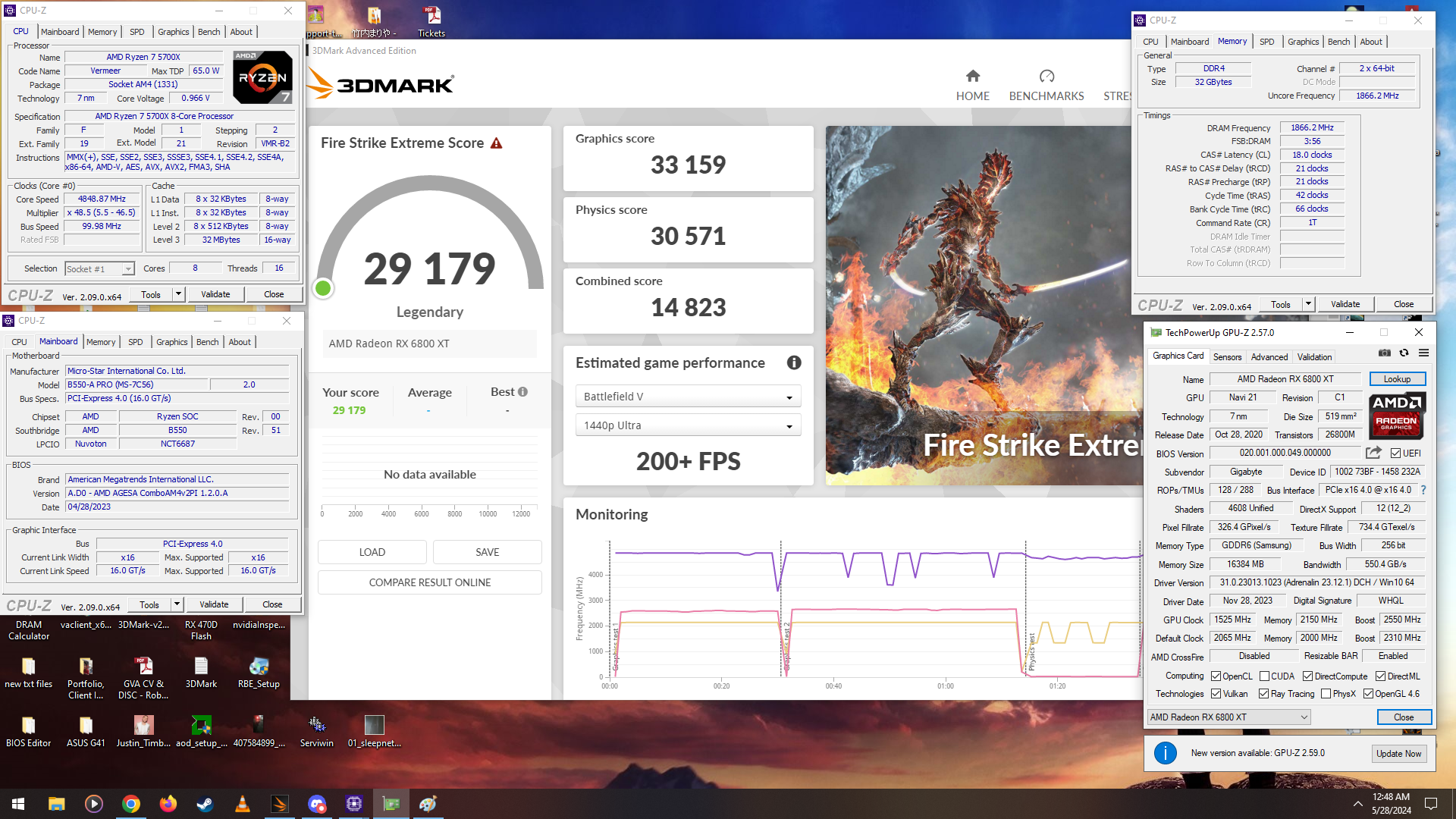Expand Tools arrow in the CPU-Z Memory window
The height and width of the screenshot is (819, 1456).
pos(1308,304)
